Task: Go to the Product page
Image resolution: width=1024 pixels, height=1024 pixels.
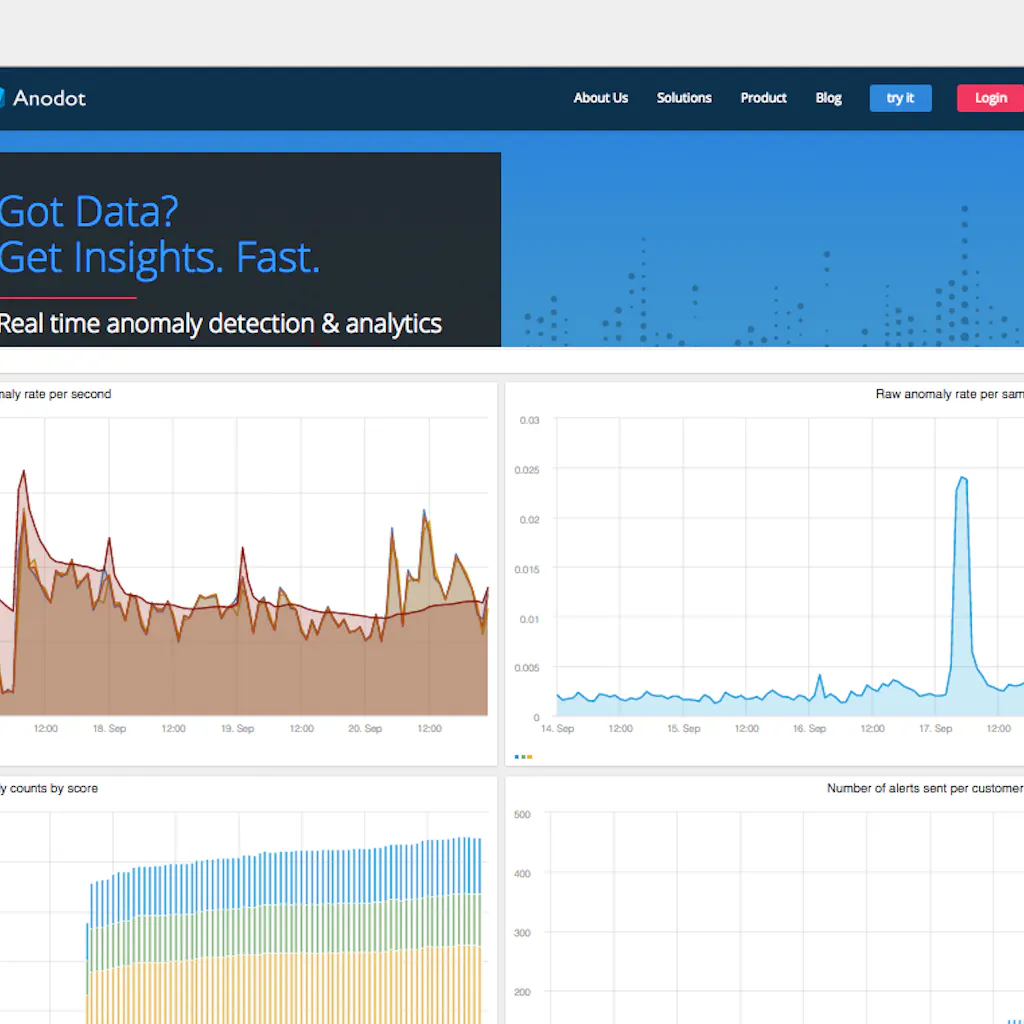Action: 763,98
